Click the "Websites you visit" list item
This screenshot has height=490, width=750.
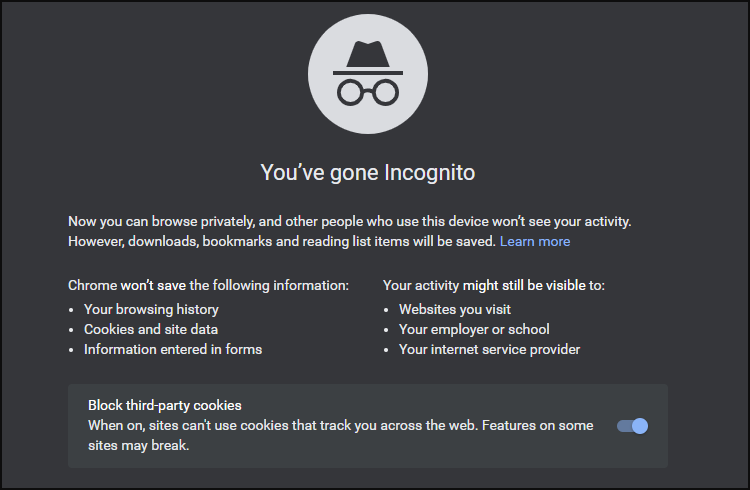click(x=456, y=309)
